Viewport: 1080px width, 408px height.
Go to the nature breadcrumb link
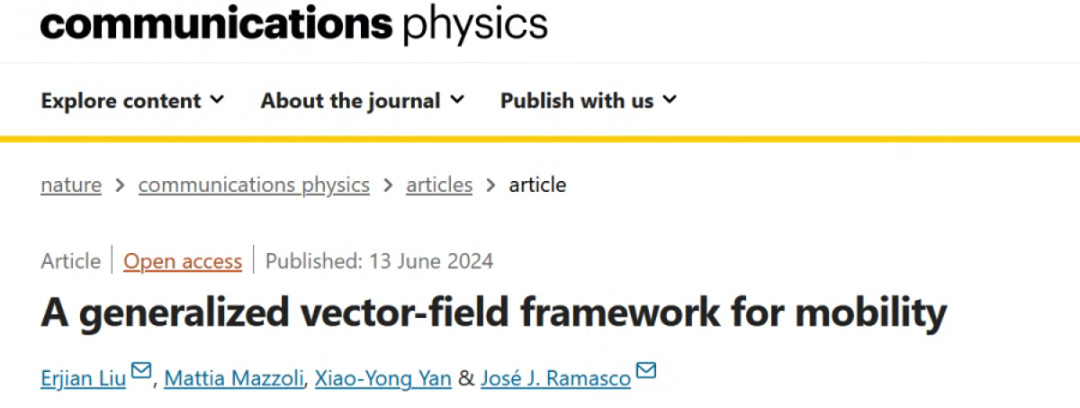[x=71, y=185]
